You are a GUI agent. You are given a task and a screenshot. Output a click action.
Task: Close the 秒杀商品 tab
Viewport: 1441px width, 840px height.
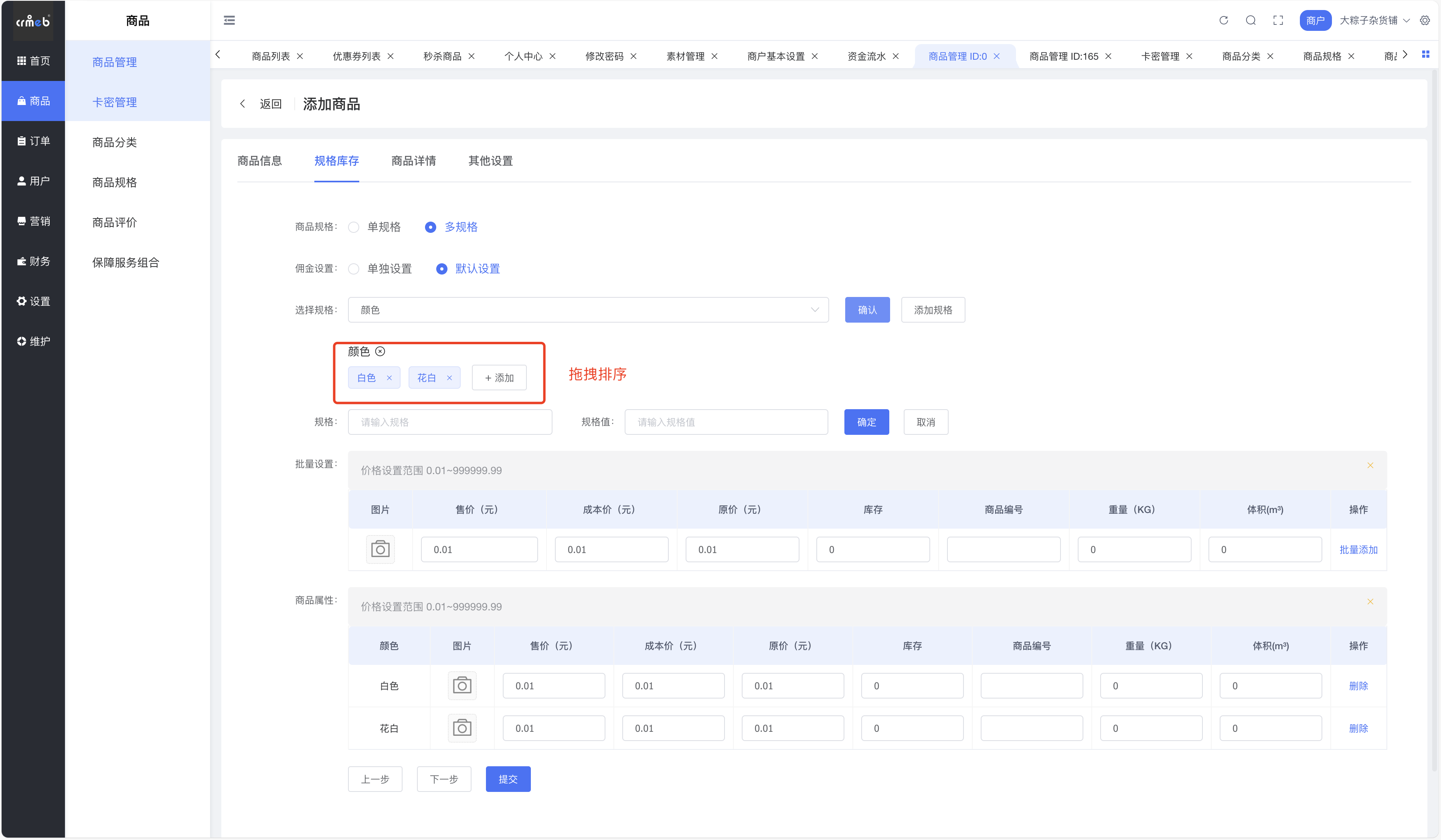[x=472, y=56]
